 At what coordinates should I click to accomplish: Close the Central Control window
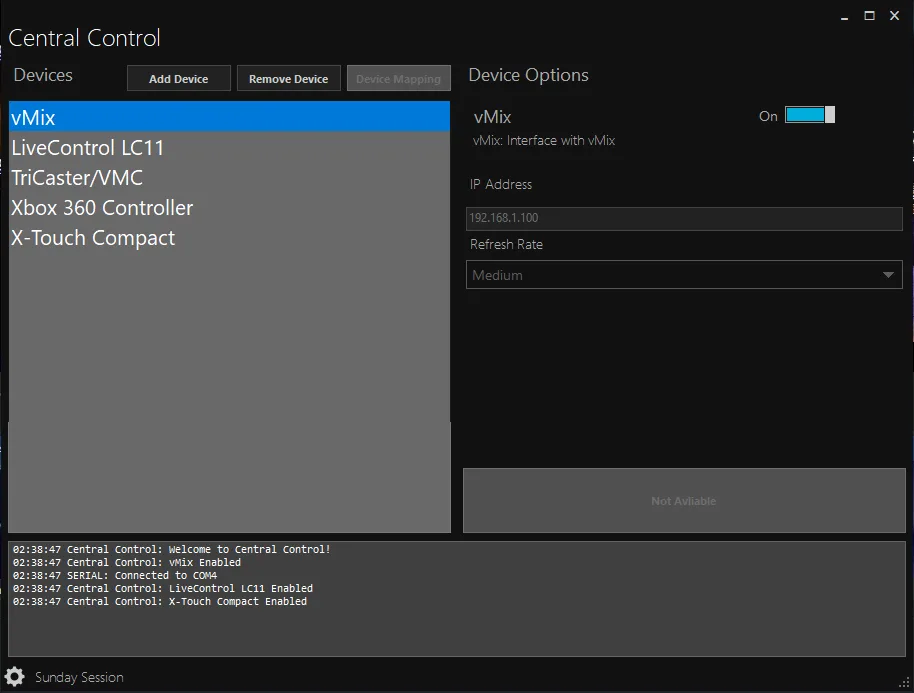click(894, 16)
